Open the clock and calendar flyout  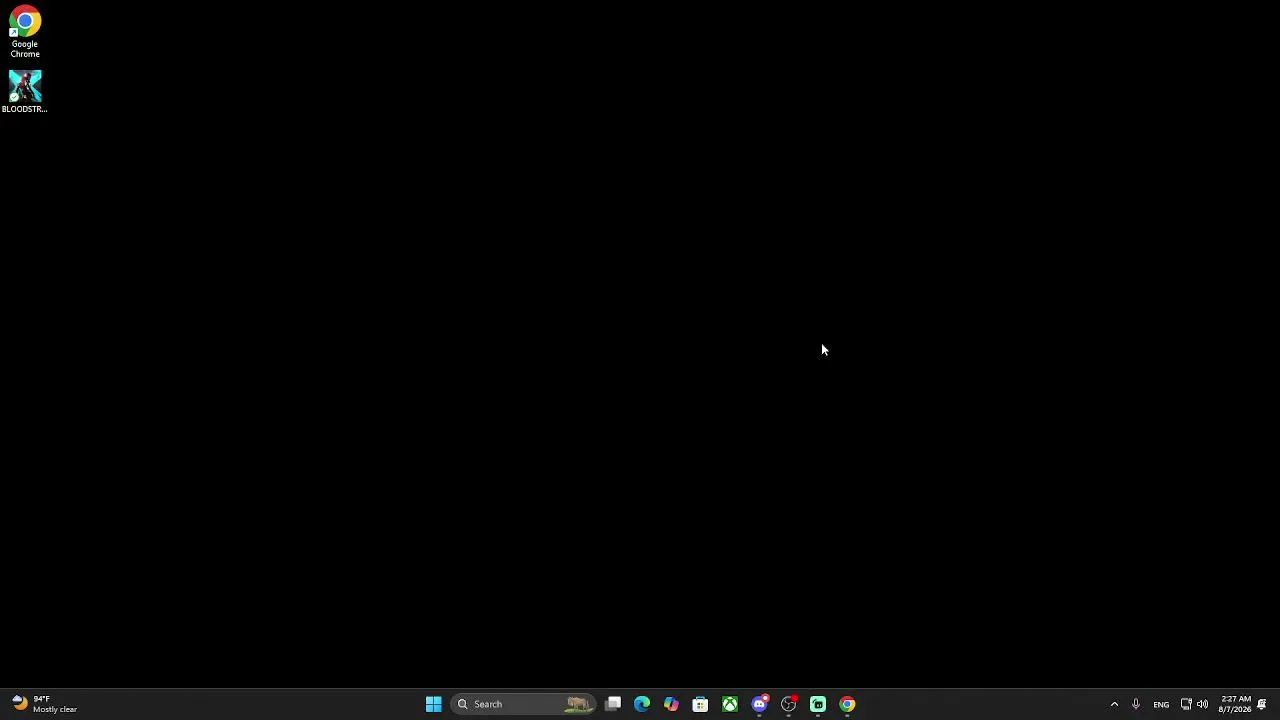click(x=1235, y=704)
